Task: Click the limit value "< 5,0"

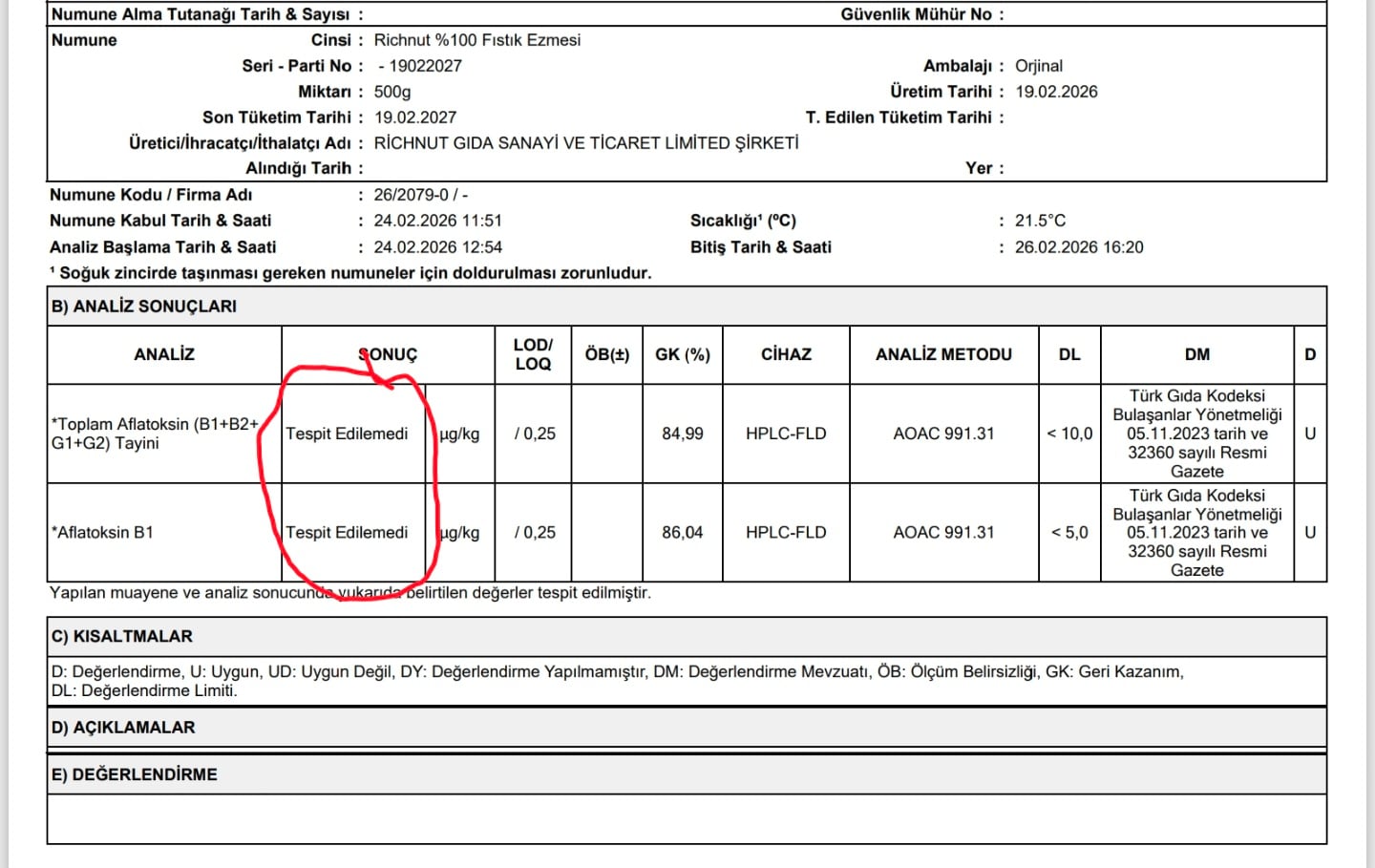Action: [1069, 533]
